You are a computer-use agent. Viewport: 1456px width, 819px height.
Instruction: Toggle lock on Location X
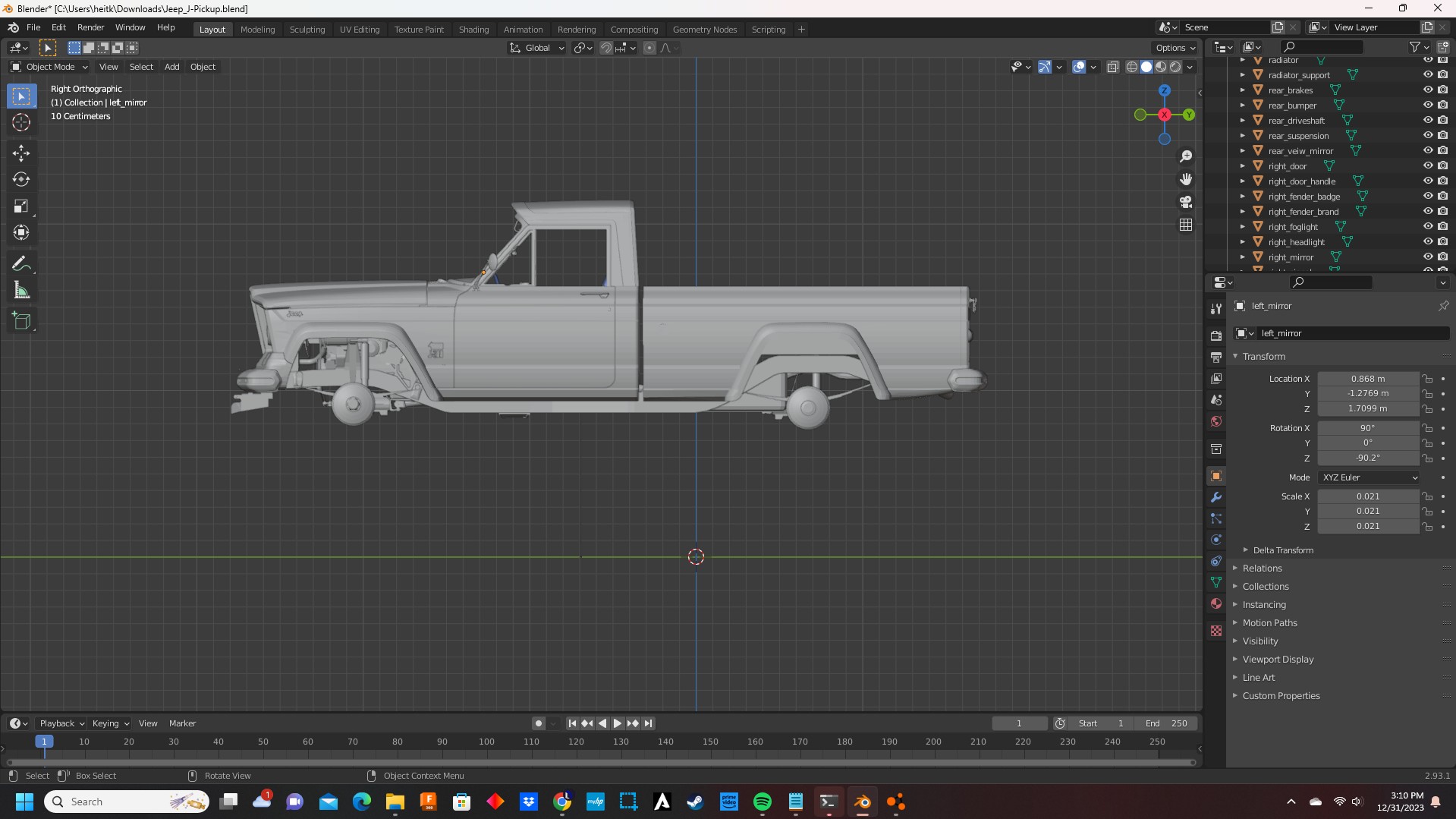1427,379
